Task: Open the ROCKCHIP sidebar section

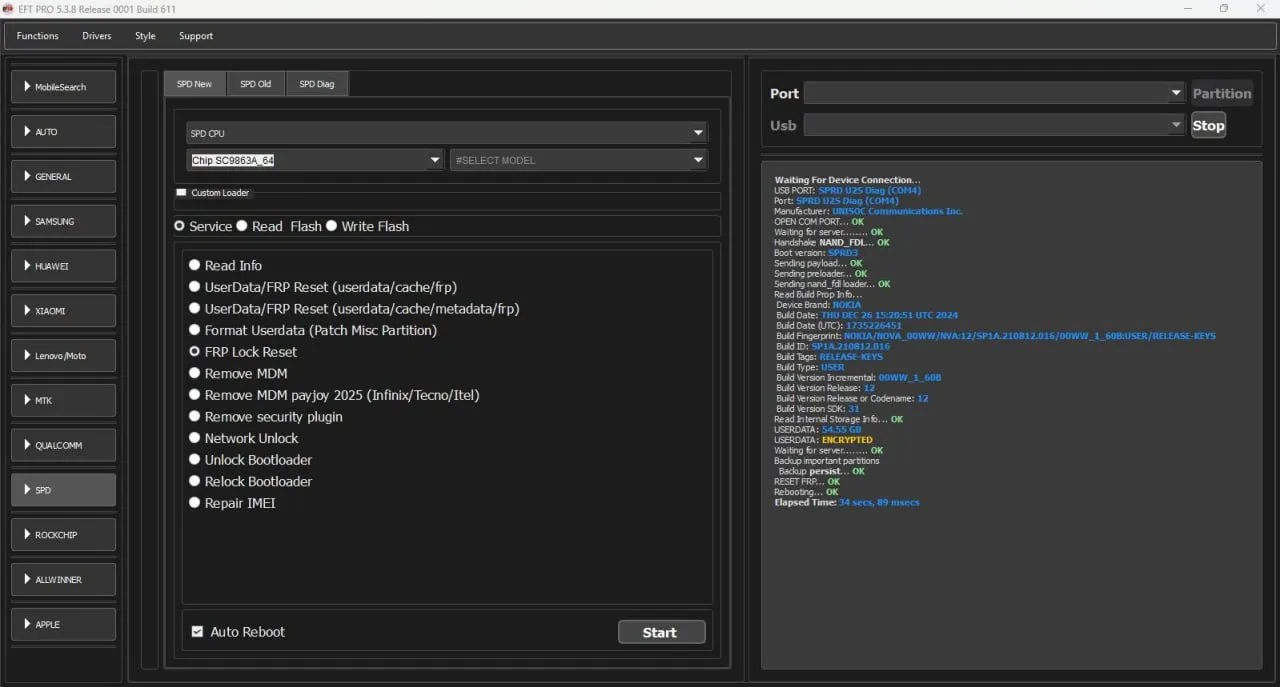Action: point(63,535)
